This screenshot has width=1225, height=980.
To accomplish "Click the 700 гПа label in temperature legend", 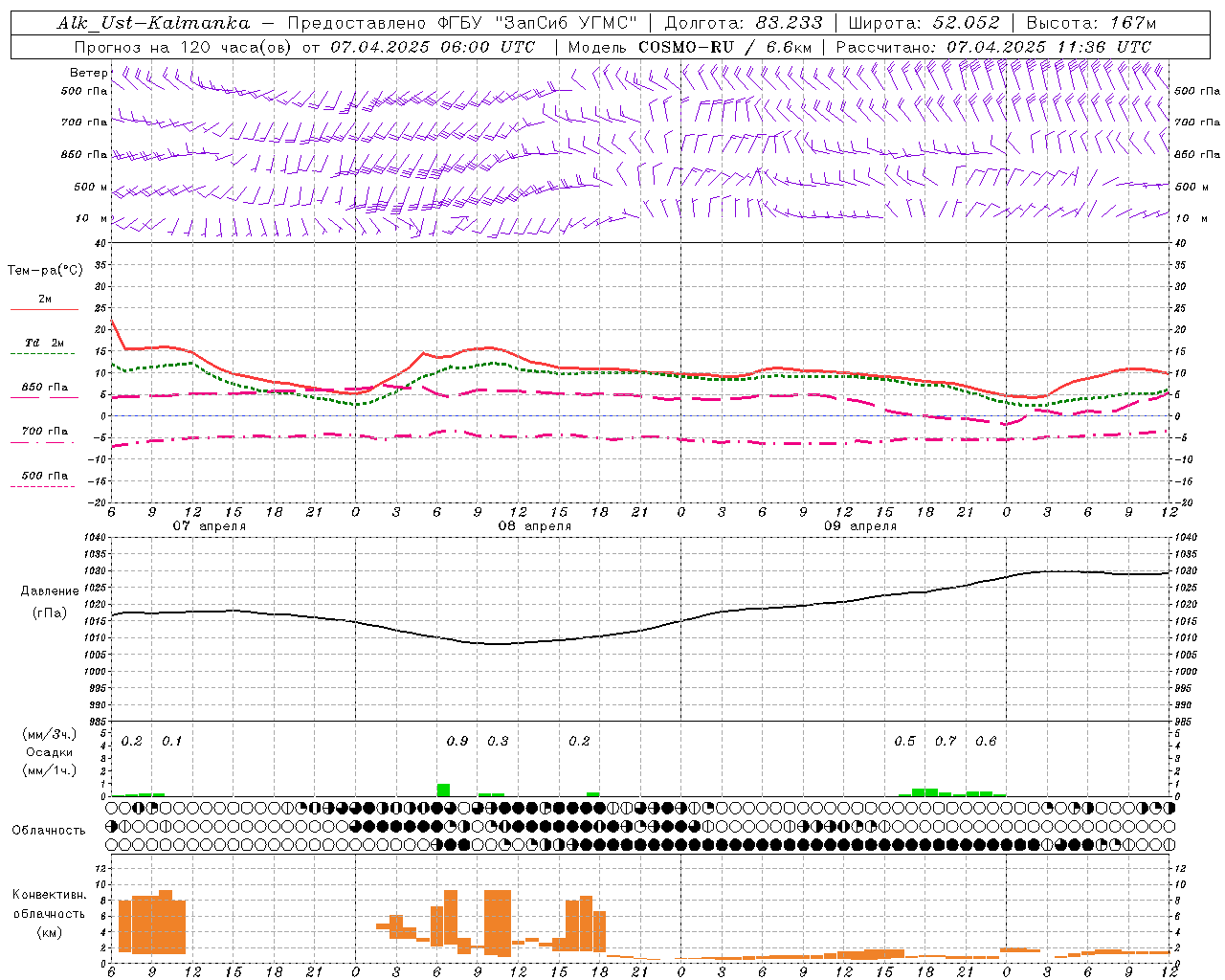I will point(44,432).
